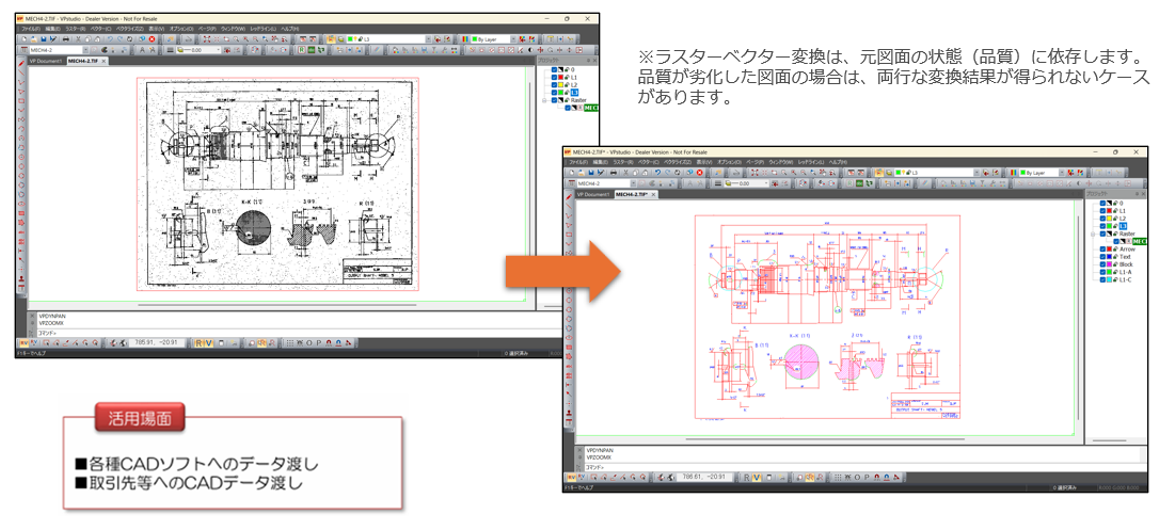This screenshot has height=520, width=1167.
Task: Uncheck L3 layer checkbox in scanned-drawing window
Action: click(554, 92)
